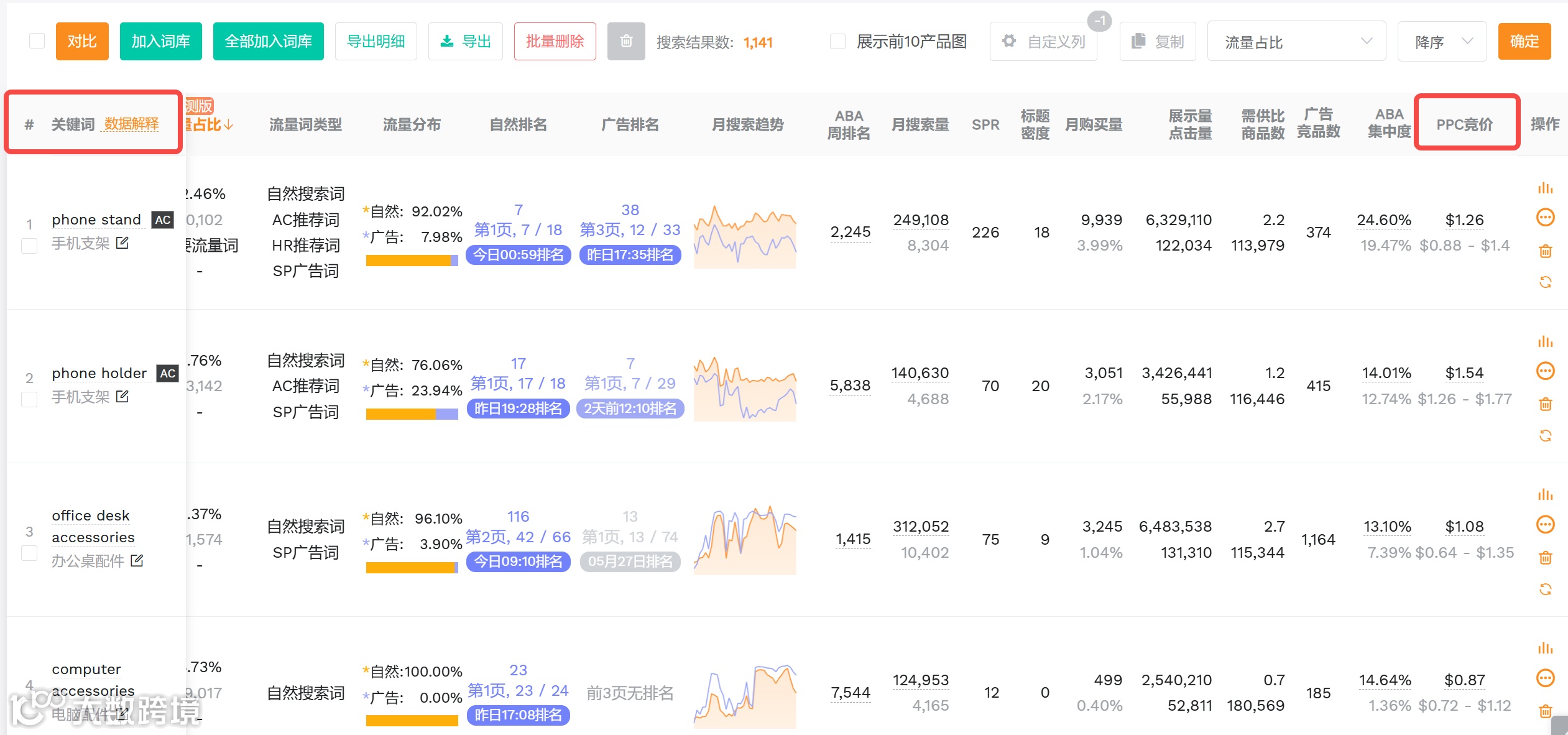Screen dimensions: 1568x735
Task: Delete office desk accessories row via trash icon
Action: point(1545,558)
